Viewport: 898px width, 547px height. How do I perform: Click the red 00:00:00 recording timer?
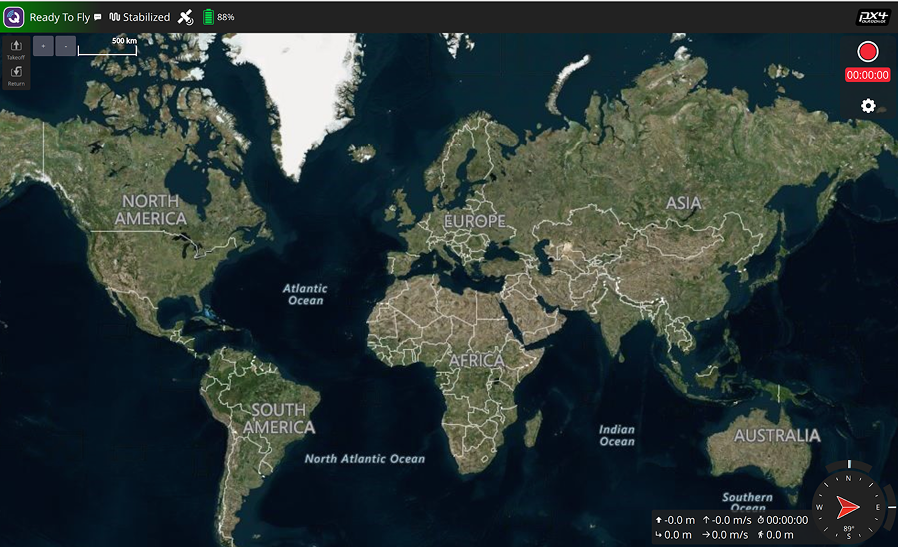tap(867, 75)
